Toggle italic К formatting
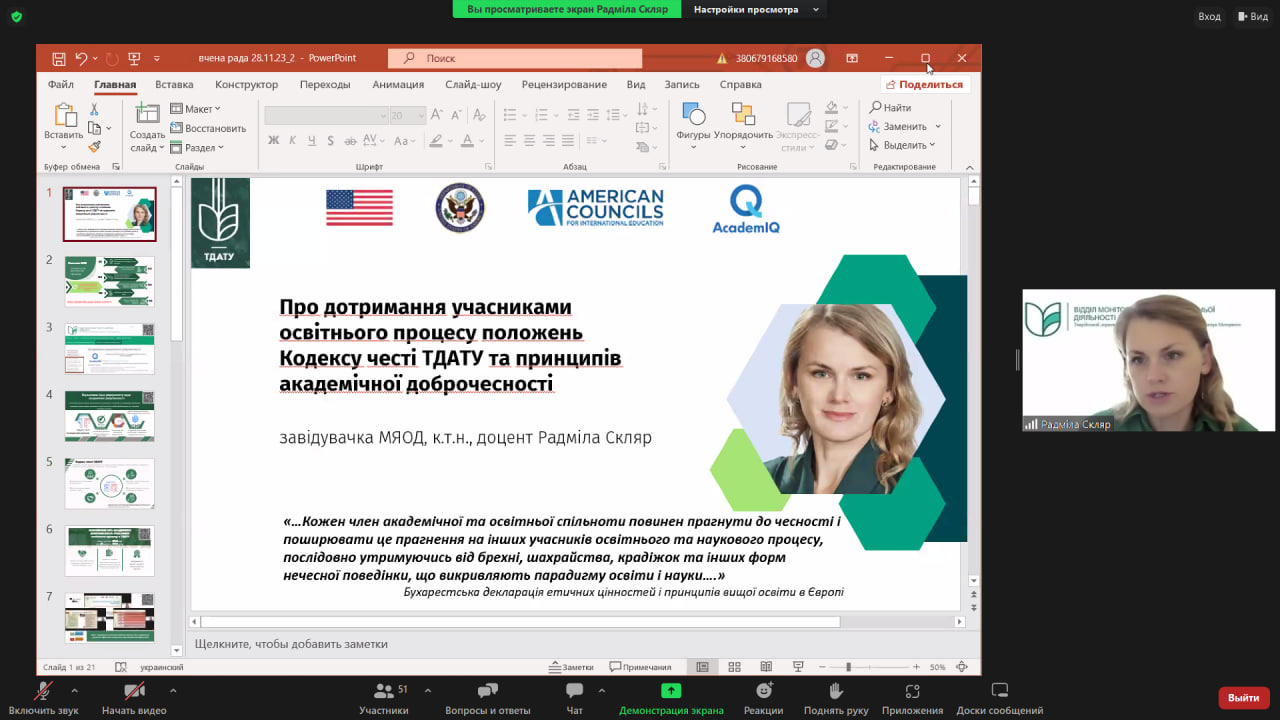The height and width of the screenshot is (720, 1280). coord(291,140)
